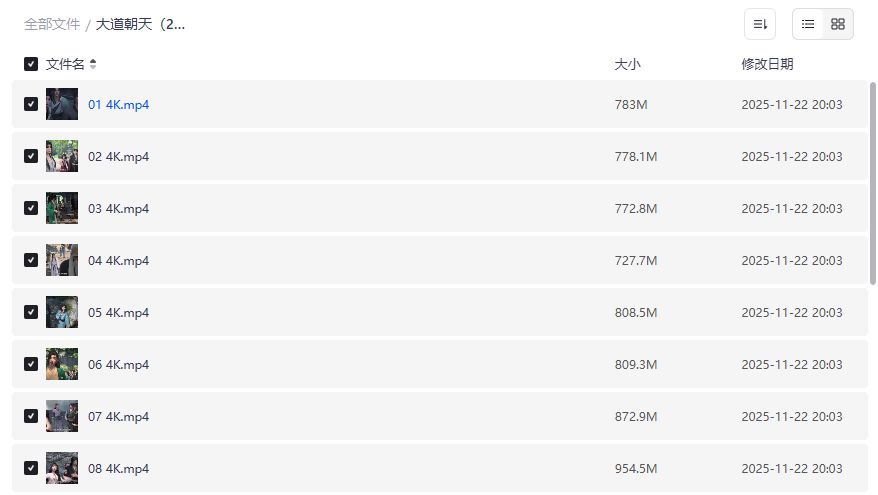Sort by the 修改日期 column header
This screenshot has width=878, height=495.
click(x=767, y=64)
